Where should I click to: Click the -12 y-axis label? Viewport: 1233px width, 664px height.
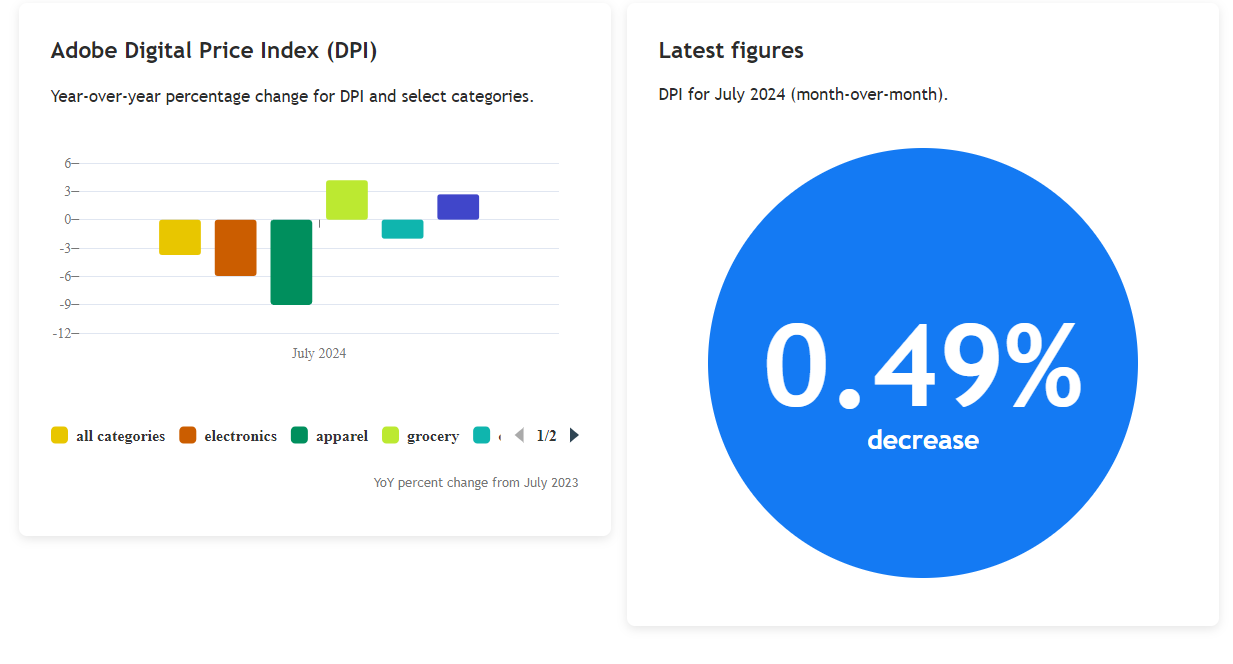(63, 333)
